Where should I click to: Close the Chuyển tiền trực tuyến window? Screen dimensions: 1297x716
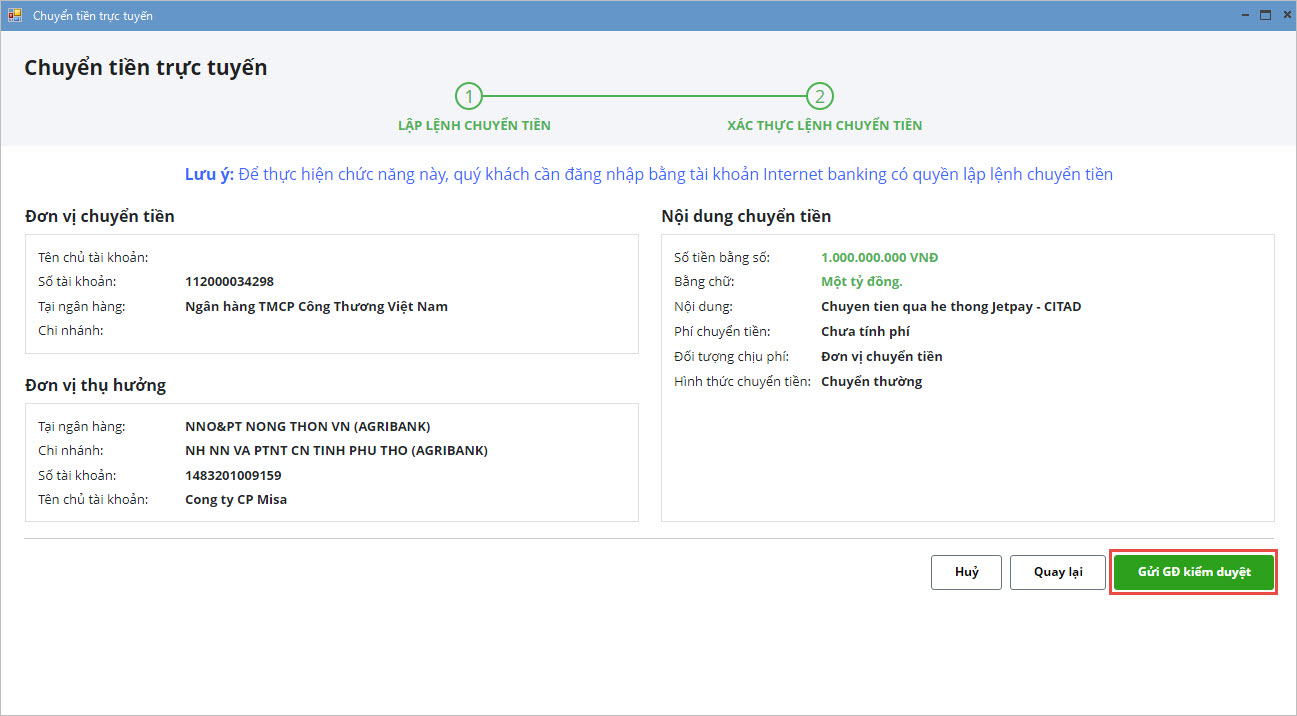[x=1284, y=15]
